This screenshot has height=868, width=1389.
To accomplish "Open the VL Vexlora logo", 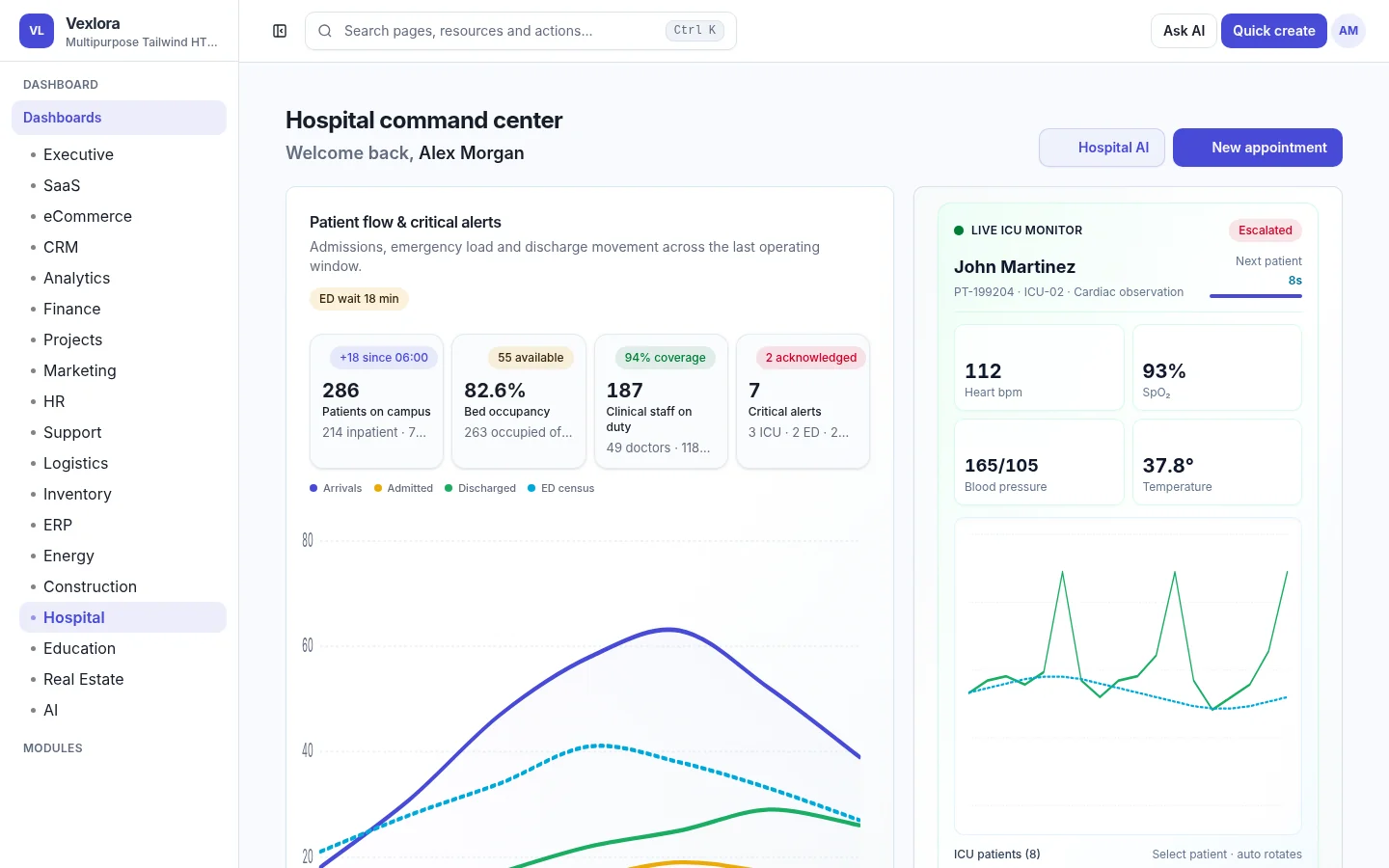I will click(x=37, y=31).
